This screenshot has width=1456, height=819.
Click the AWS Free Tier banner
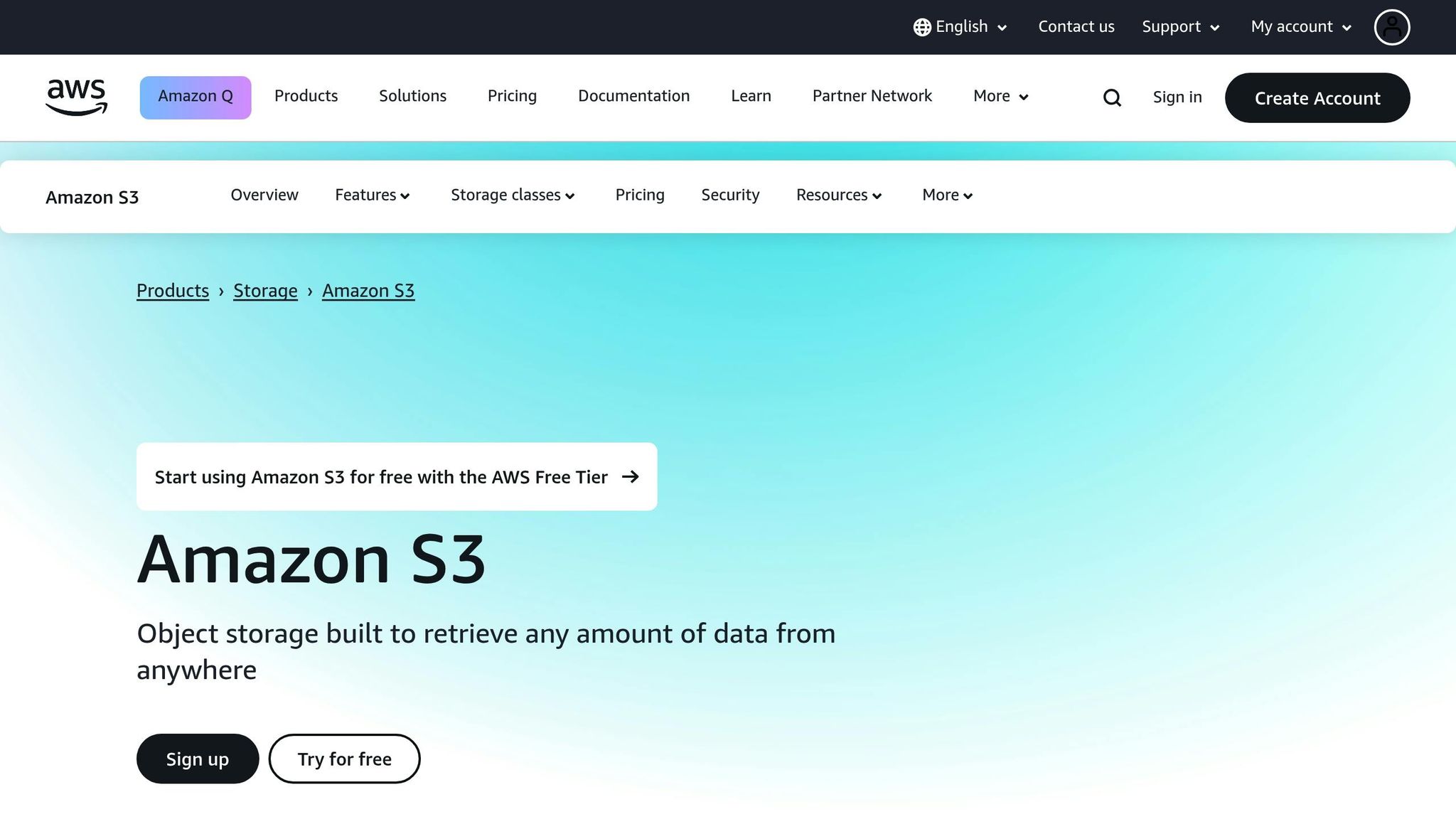pyautogui.click(x=397, y=476)
